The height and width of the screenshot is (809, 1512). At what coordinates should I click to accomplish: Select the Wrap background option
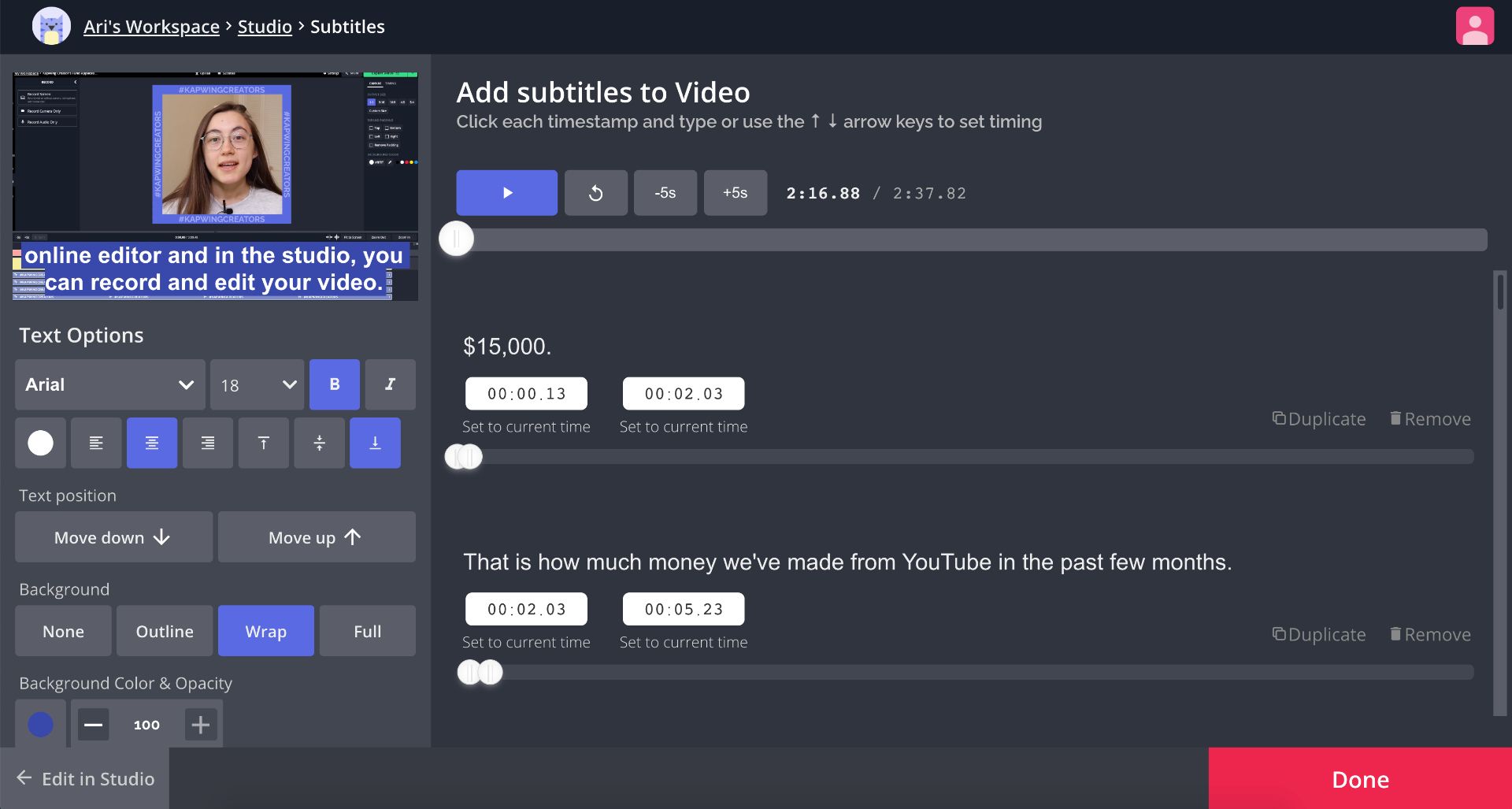(x=266, y=631)
